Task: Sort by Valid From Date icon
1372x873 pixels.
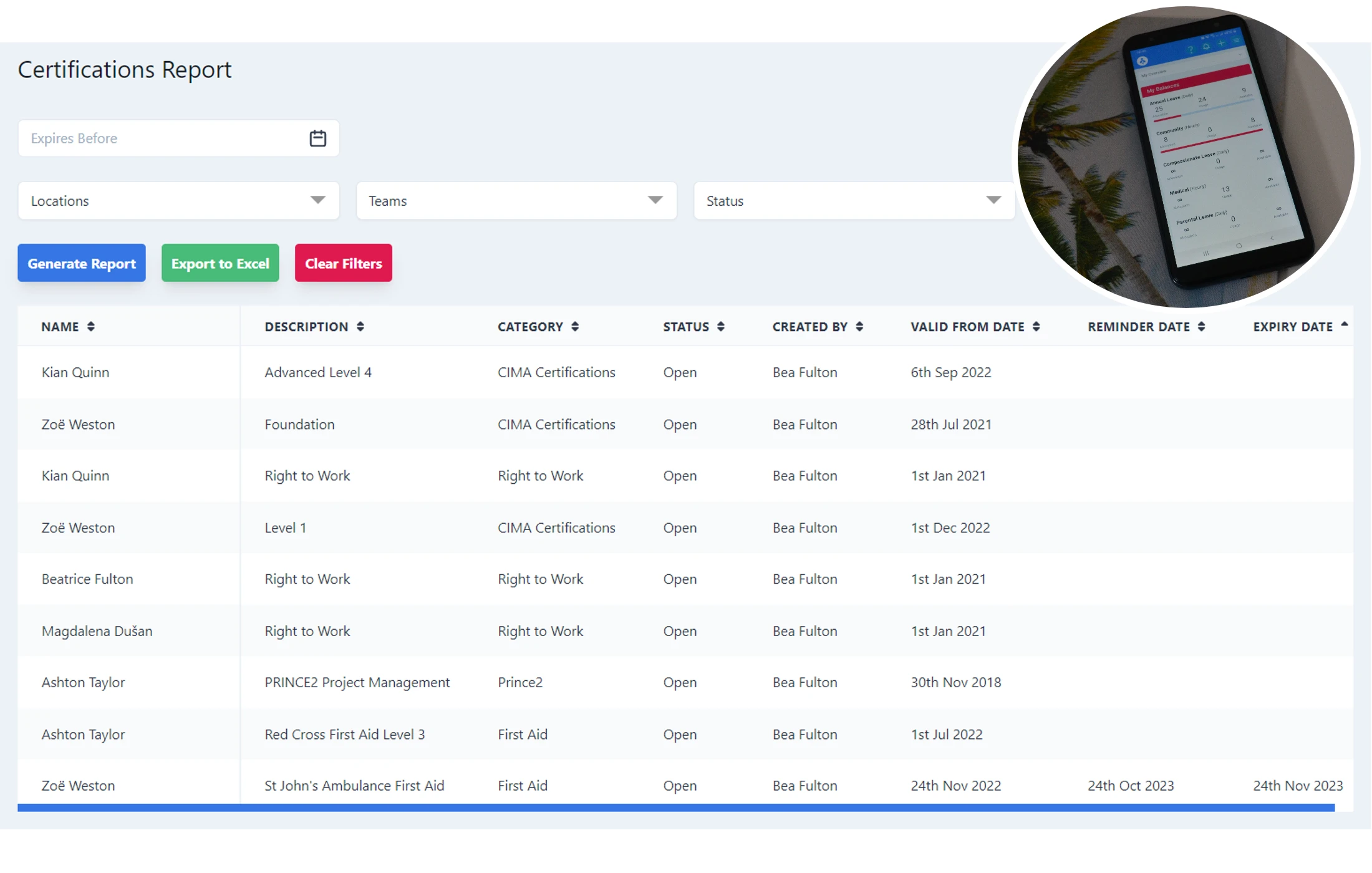Action: click(1036, 327)
